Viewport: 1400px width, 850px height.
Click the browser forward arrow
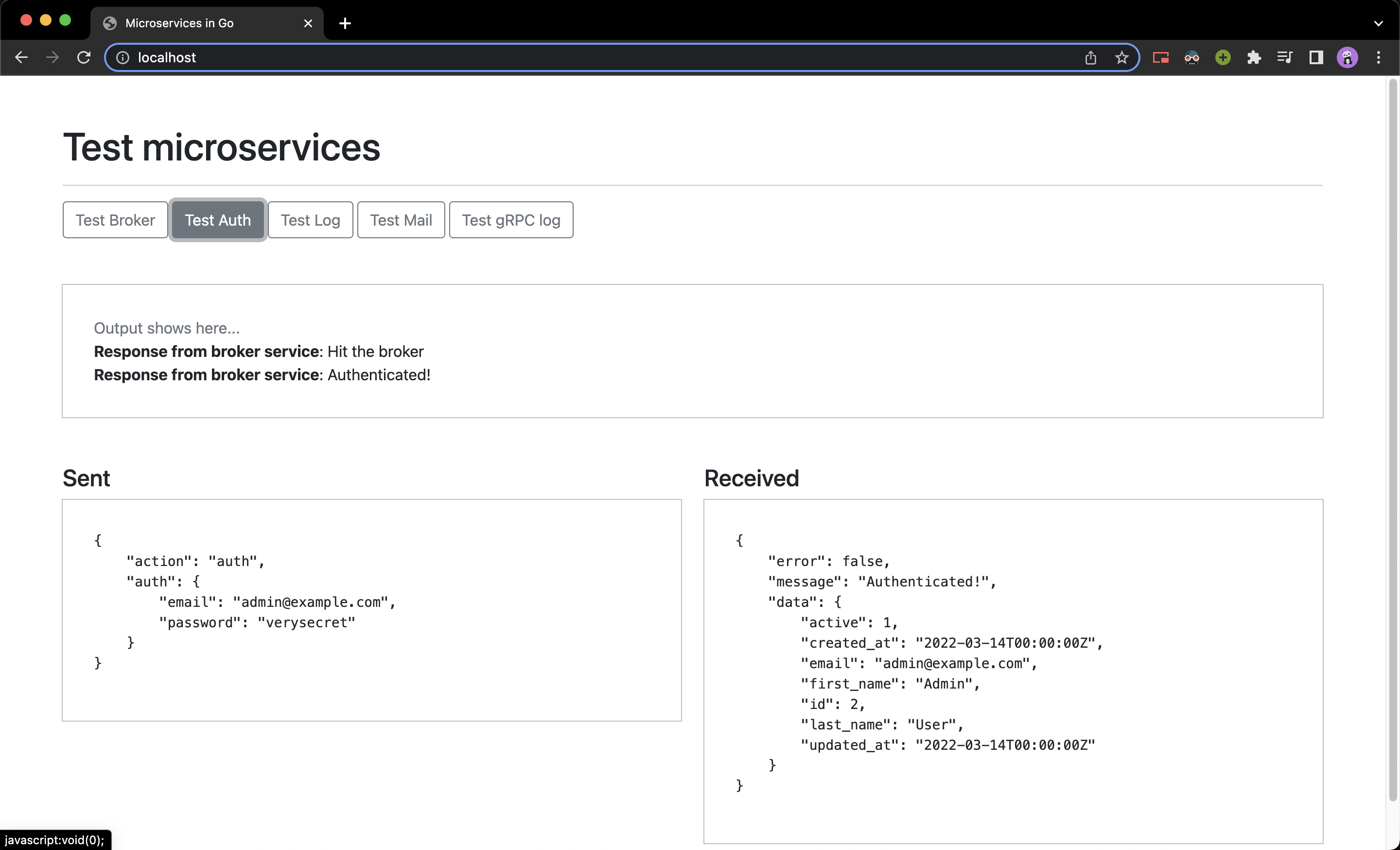coord(52,57)
